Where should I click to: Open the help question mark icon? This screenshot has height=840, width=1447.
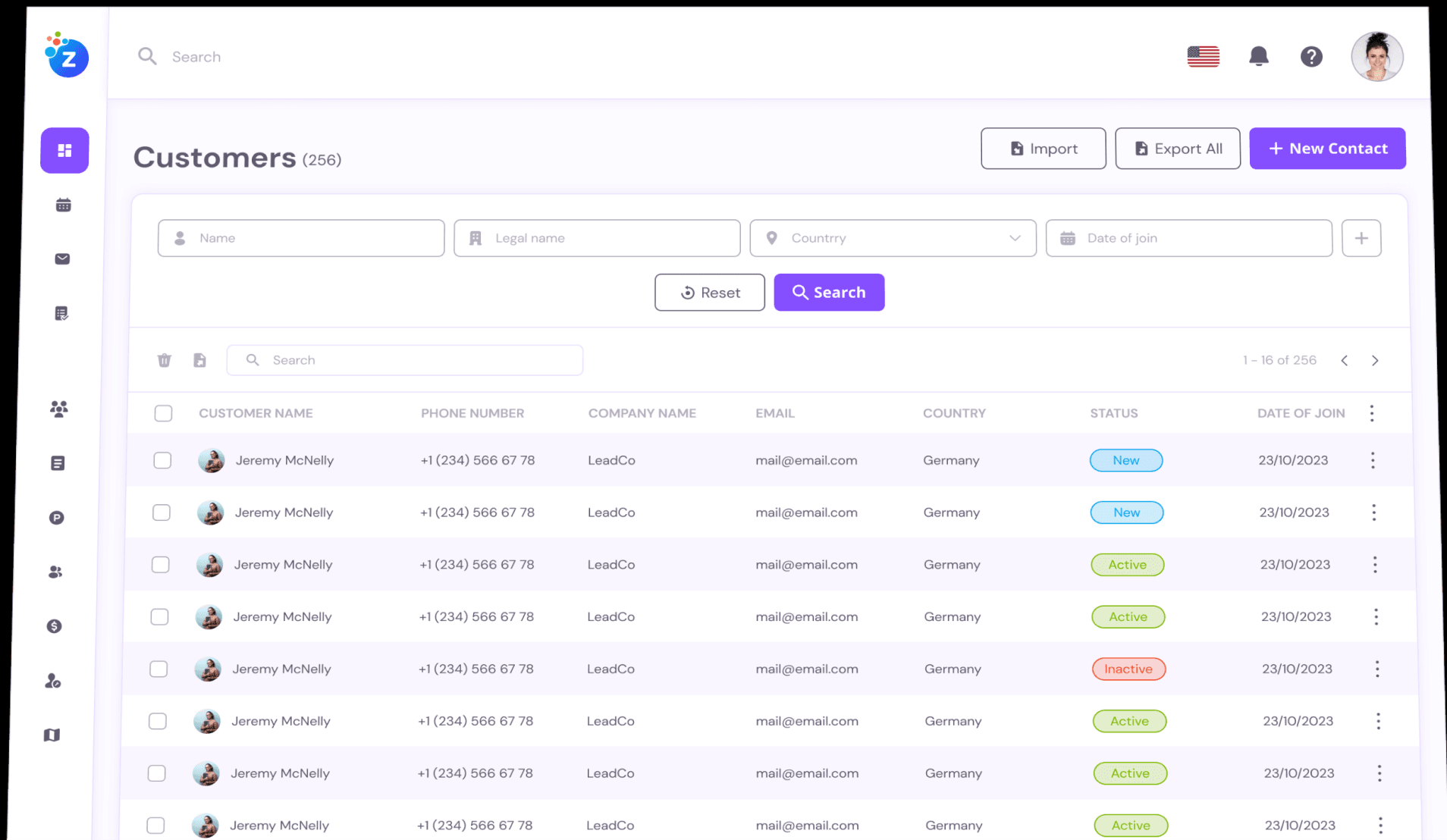pyautogui.click(x=1311, y=56)
